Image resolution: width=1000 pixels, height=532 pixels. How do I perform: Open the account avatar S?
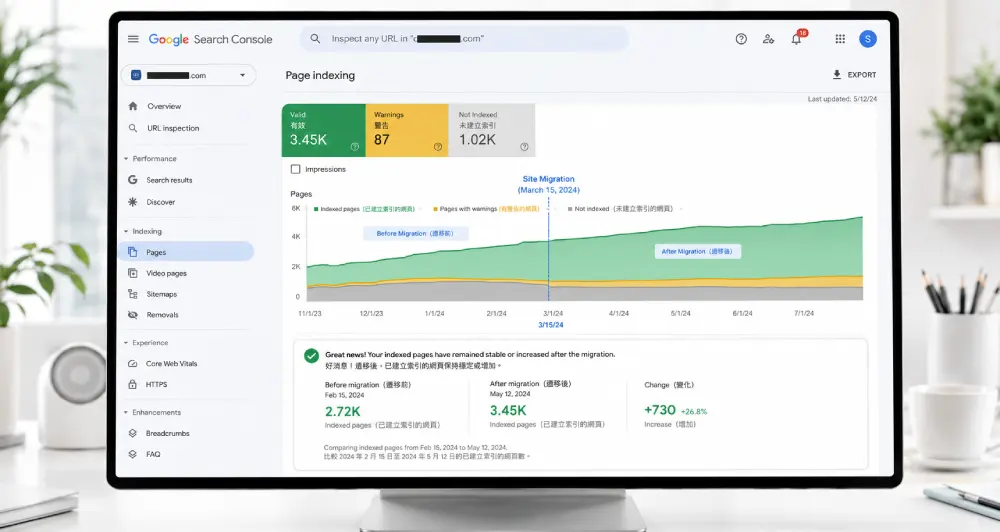click(x=867, y=39)
